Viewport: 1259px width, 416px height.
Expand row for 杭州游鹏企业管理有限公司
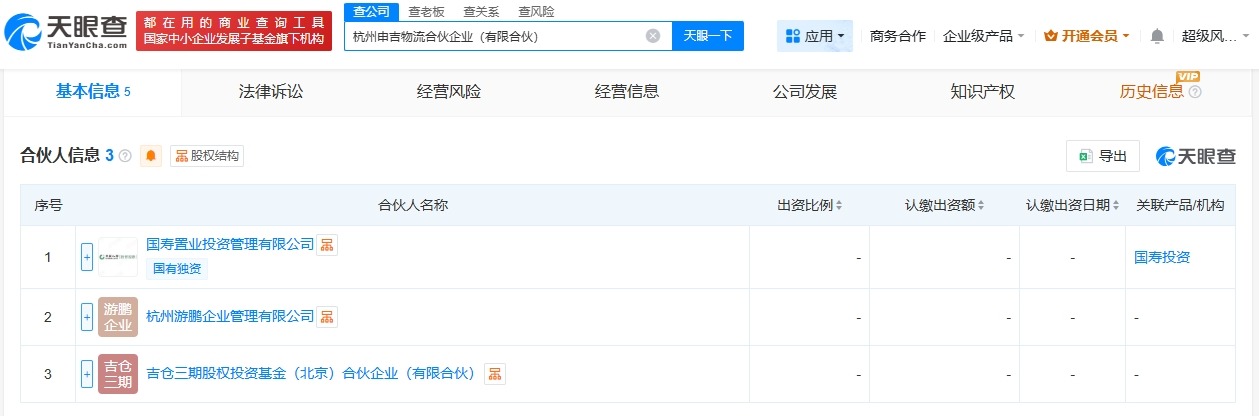click(x=87, y=317)
